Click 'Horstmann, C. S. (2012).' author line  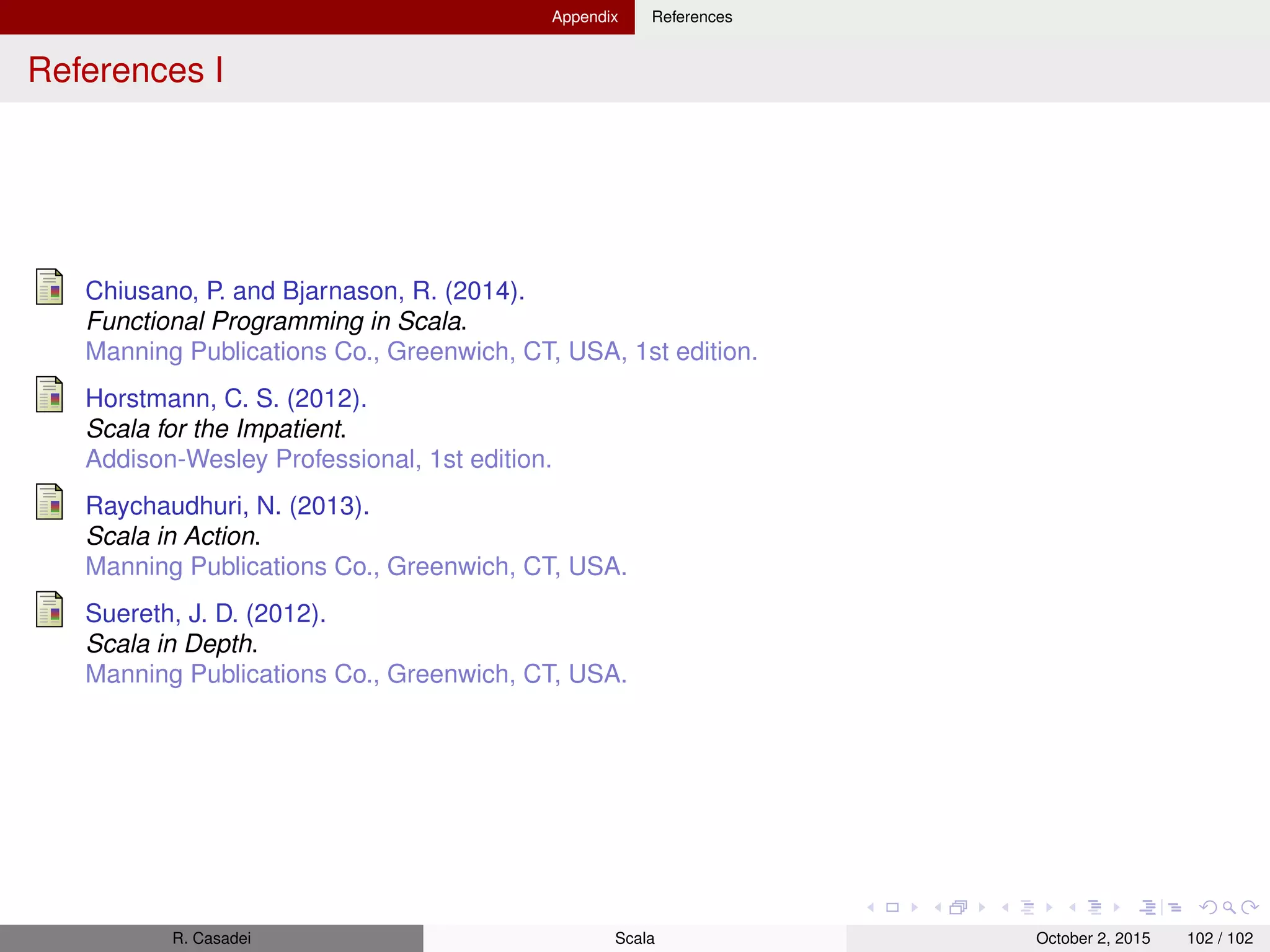(226, 399)
